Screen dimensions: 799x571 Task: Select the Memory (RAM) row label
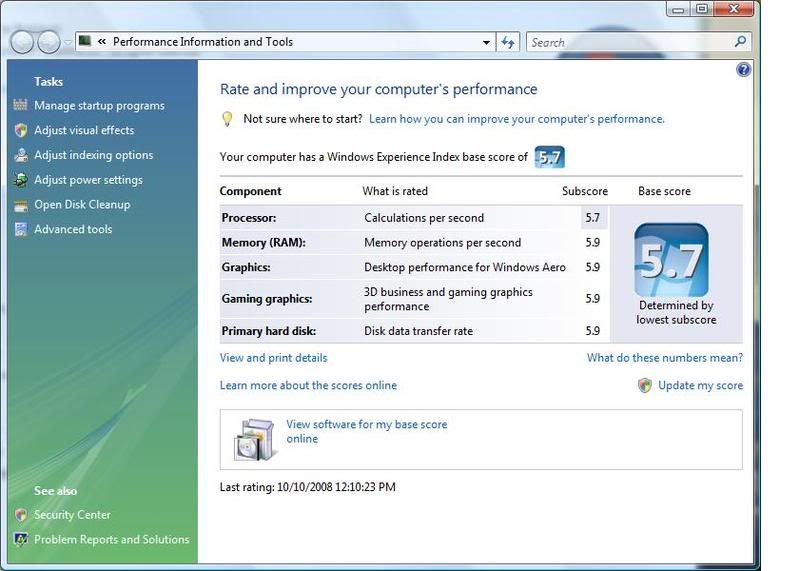[263, 243]
